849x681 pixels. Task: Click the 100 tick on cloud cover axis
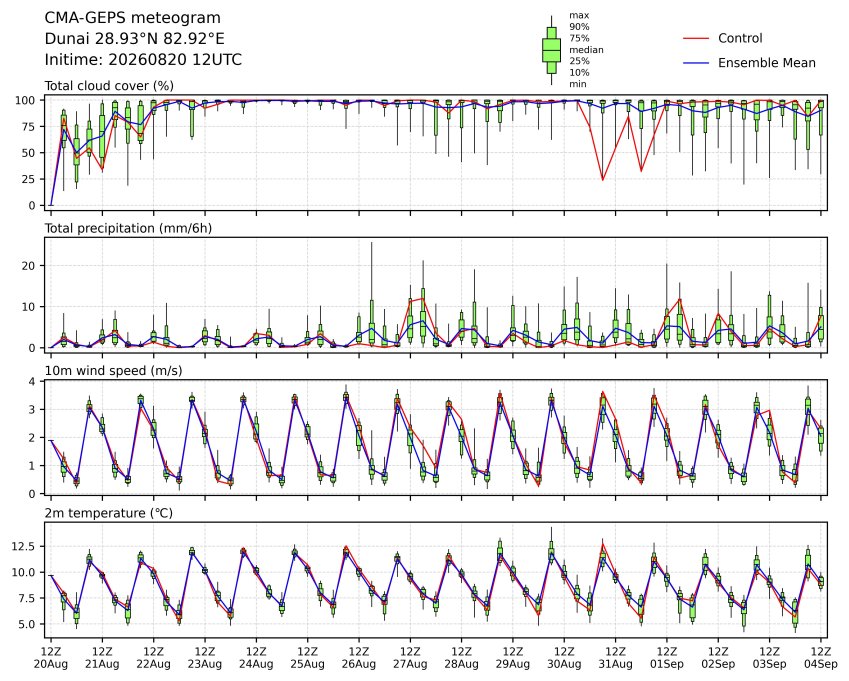coord(25,101)
